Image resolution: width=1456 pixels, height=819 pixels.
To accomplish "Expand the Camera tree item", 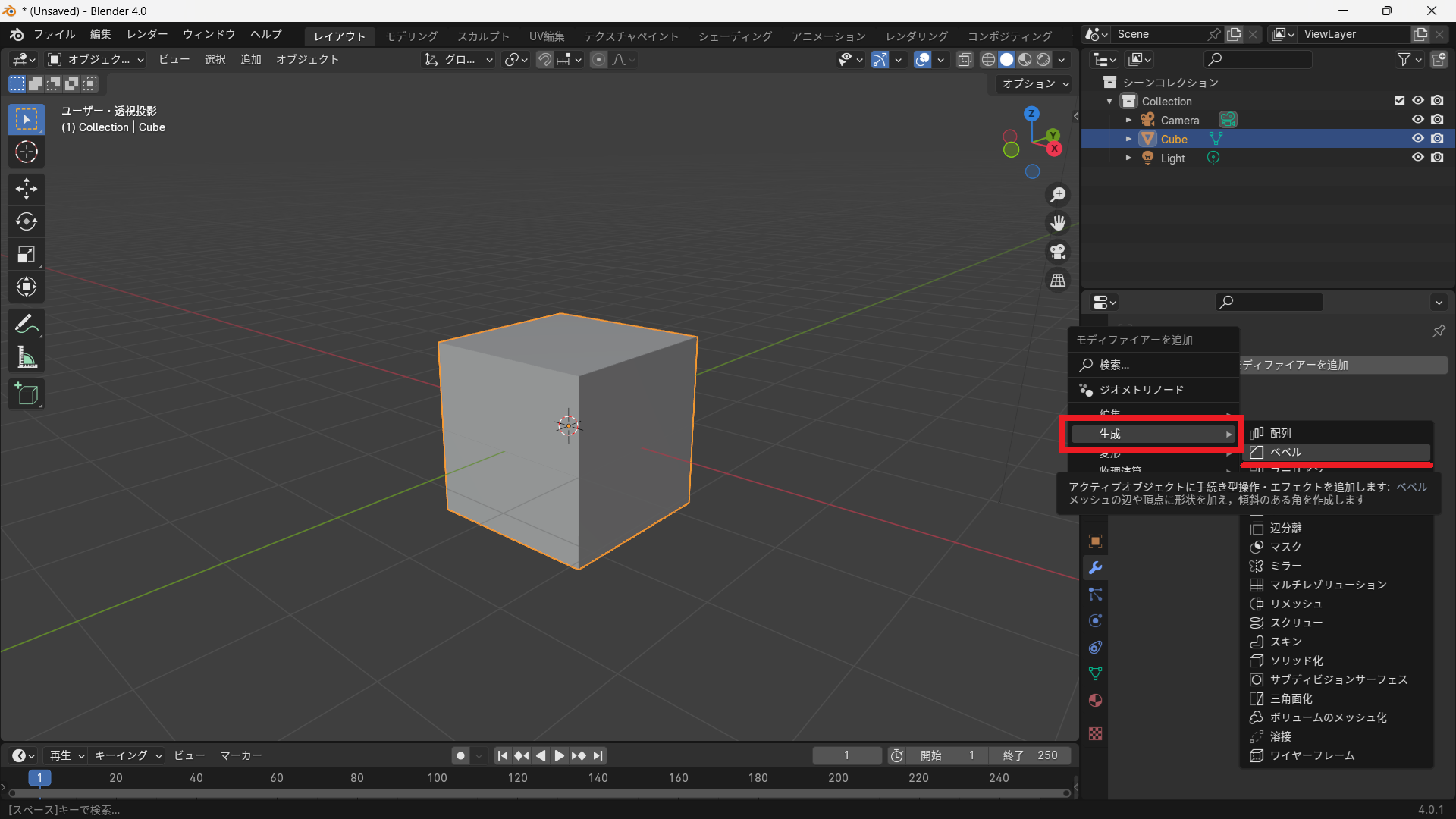I will pyautogui.click(x=1128, y=120).
